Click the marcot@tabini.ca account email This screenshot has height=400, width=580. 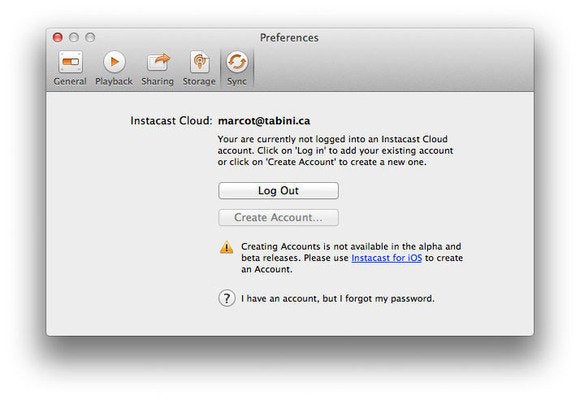[x=264, y=121]
